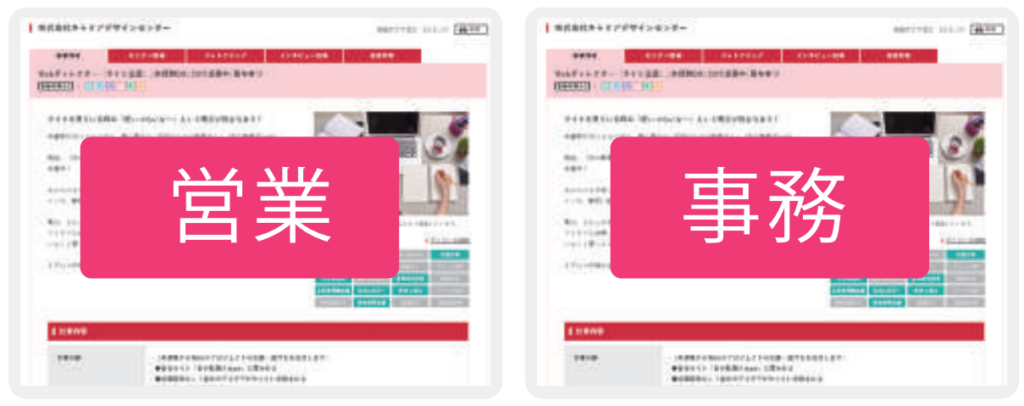Open the fourth red tab in left panel
The image size is (1024, 406).
click(x=302, y=56)
